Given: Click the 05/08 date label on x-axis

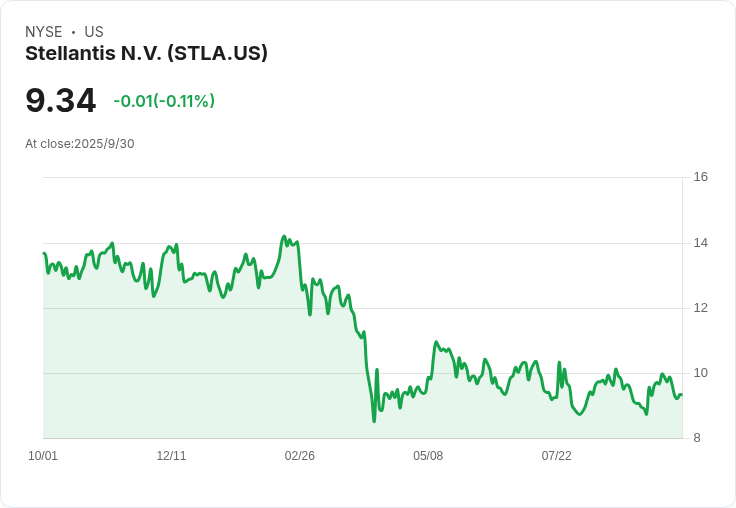Looking at the screenshot, I should [428, 456].
